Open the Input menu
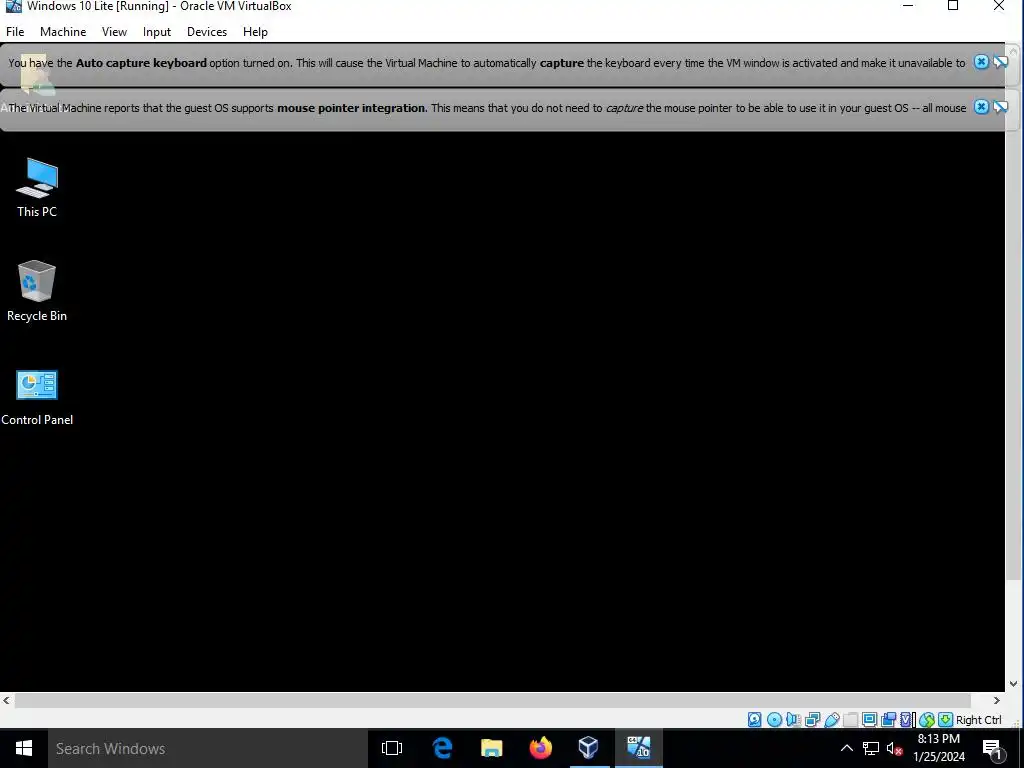This screenshot has height=768, width=1024. 157,31
